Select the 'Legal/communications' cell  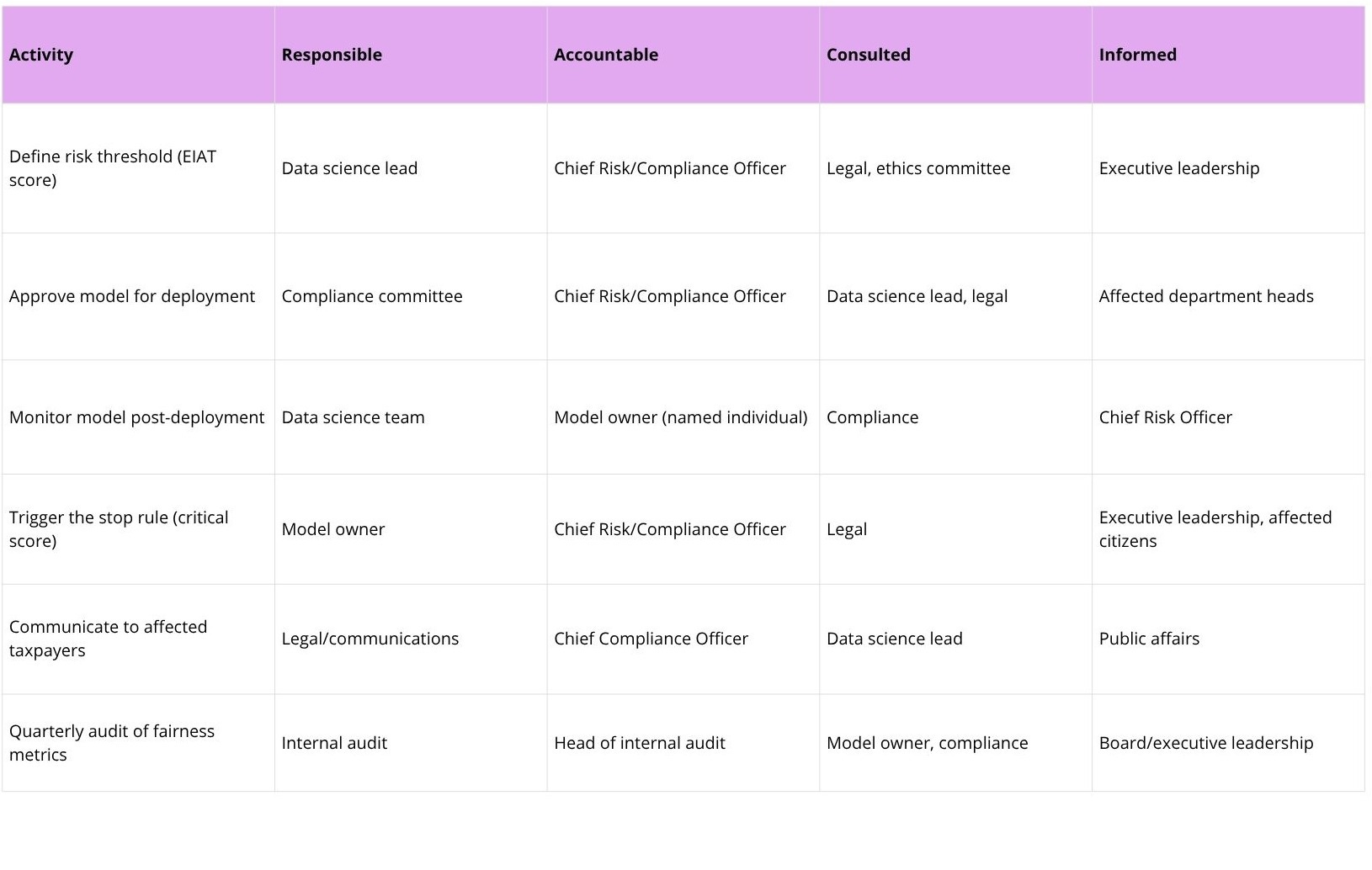[x=411, y=639]
